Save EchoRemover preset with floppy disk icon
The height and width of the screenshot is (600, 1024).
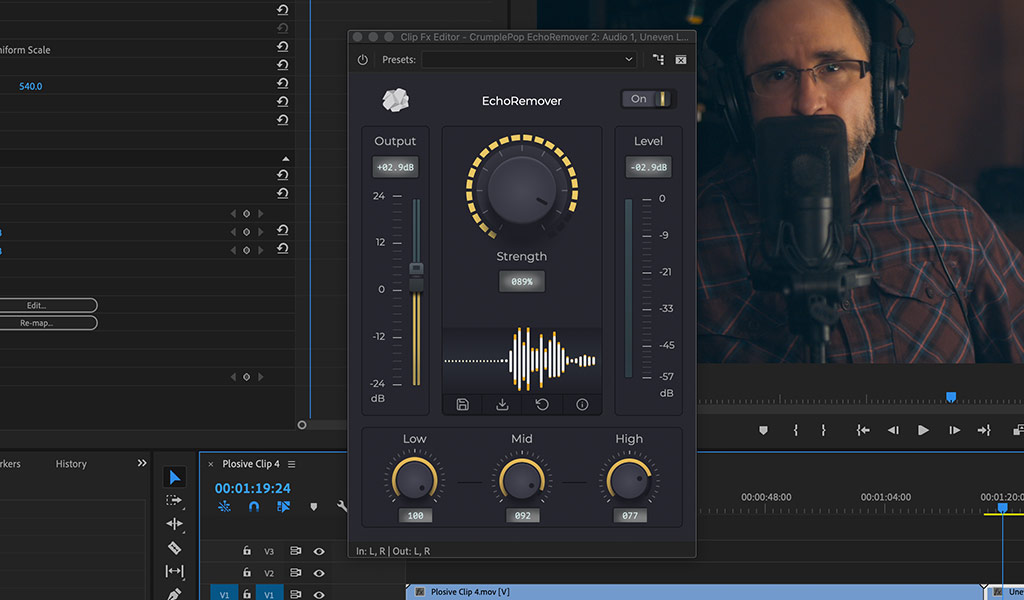click(x=462, y=405)
